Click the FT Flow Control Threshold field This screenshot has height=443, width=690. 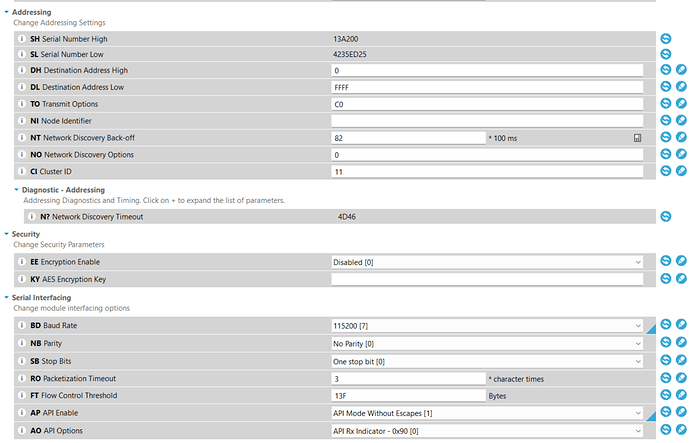[x=407, y=395]
